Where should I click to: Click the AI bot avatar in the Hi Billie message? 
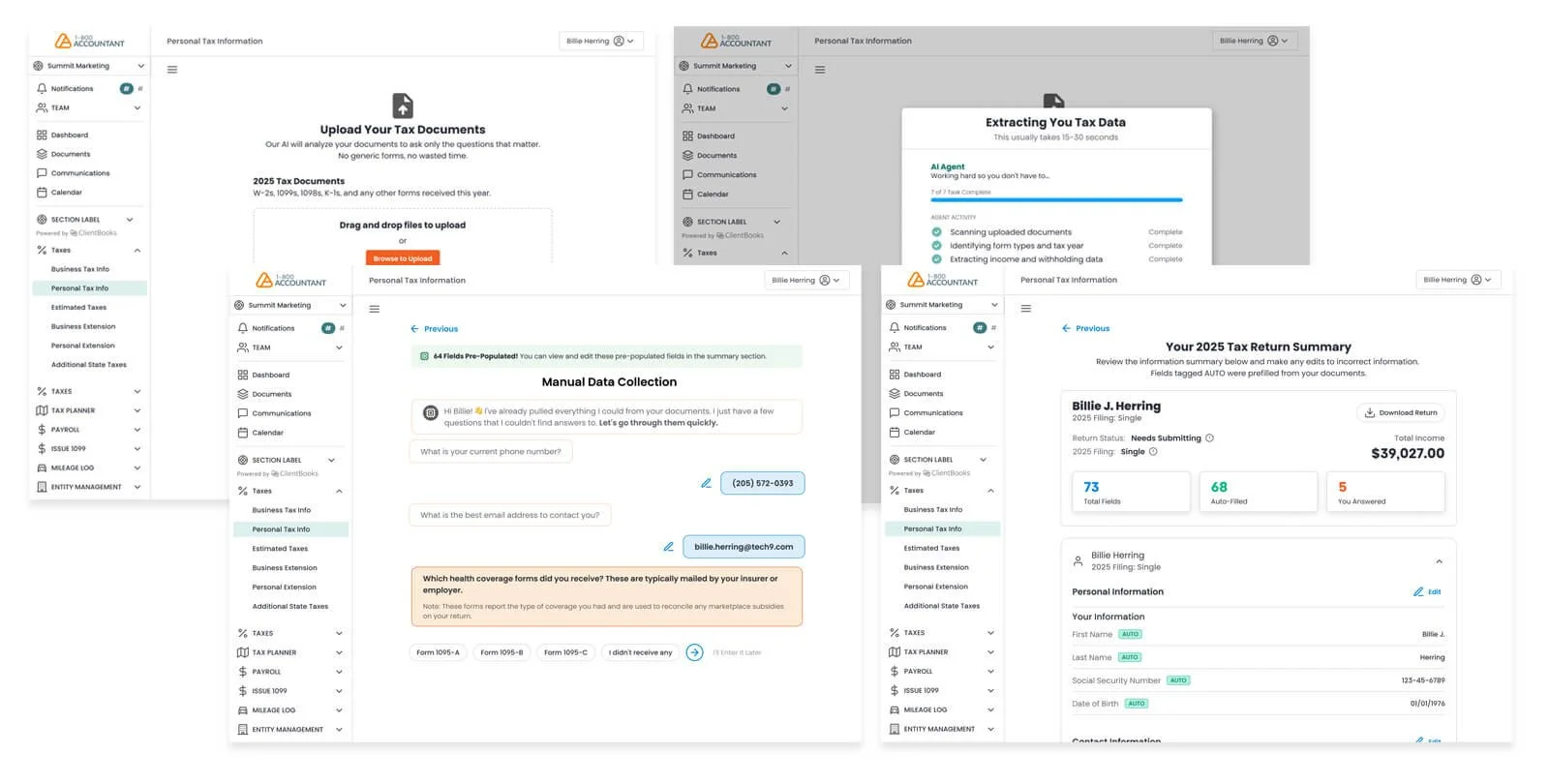pyautogui.click(x=431, y=413)
